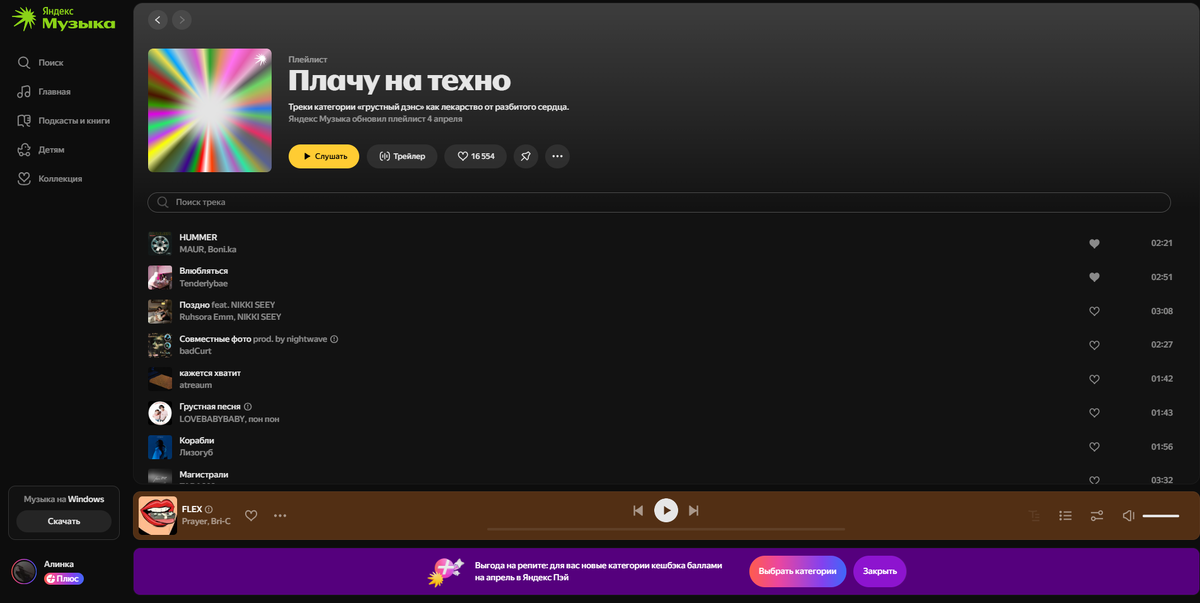1200x603 pixels.
Task: Like the playlist with 16 554 button
Action: tap(476, 156)
